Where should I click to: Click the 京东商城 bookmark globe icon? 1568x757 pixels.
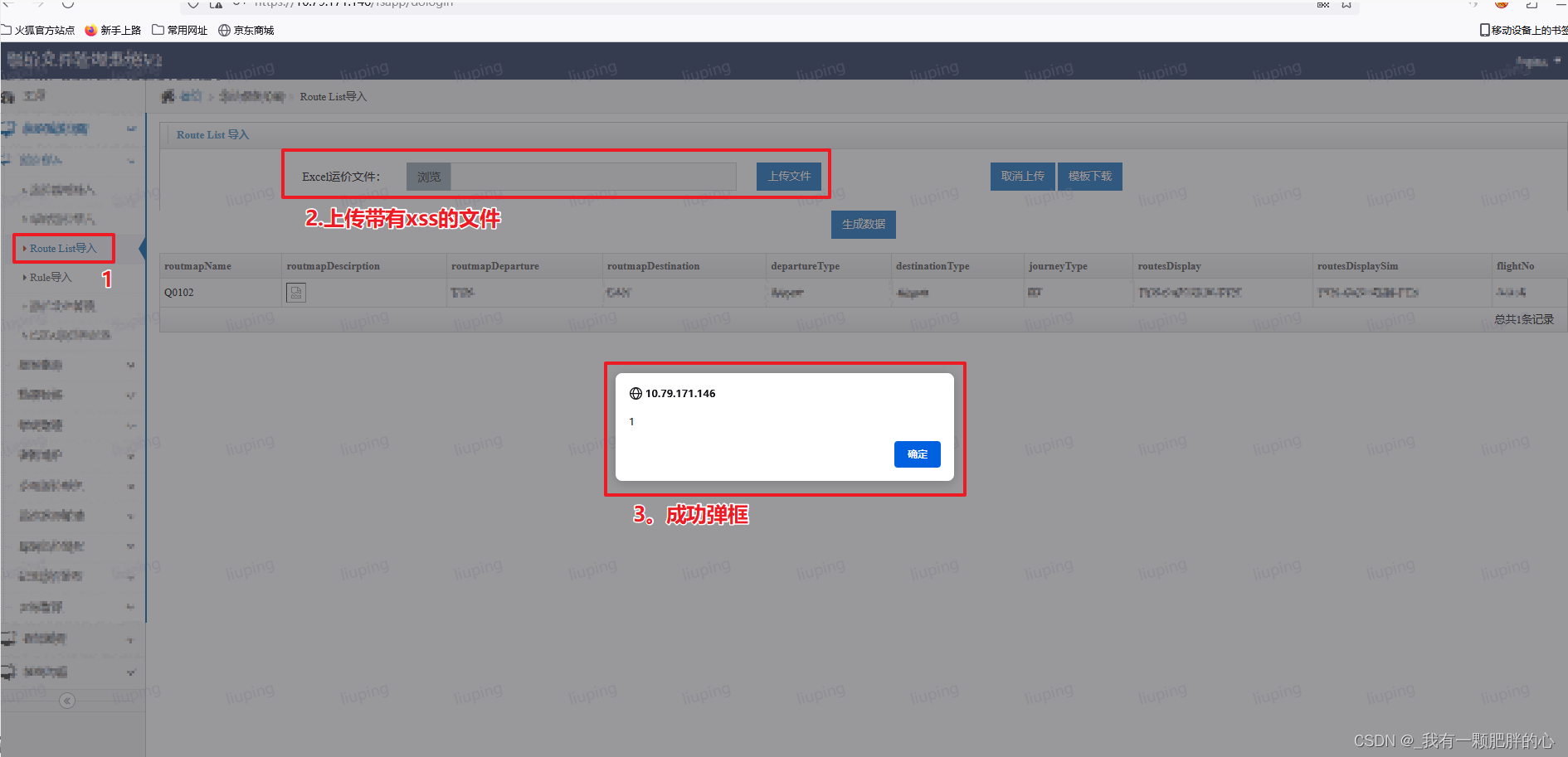(224, 30)
